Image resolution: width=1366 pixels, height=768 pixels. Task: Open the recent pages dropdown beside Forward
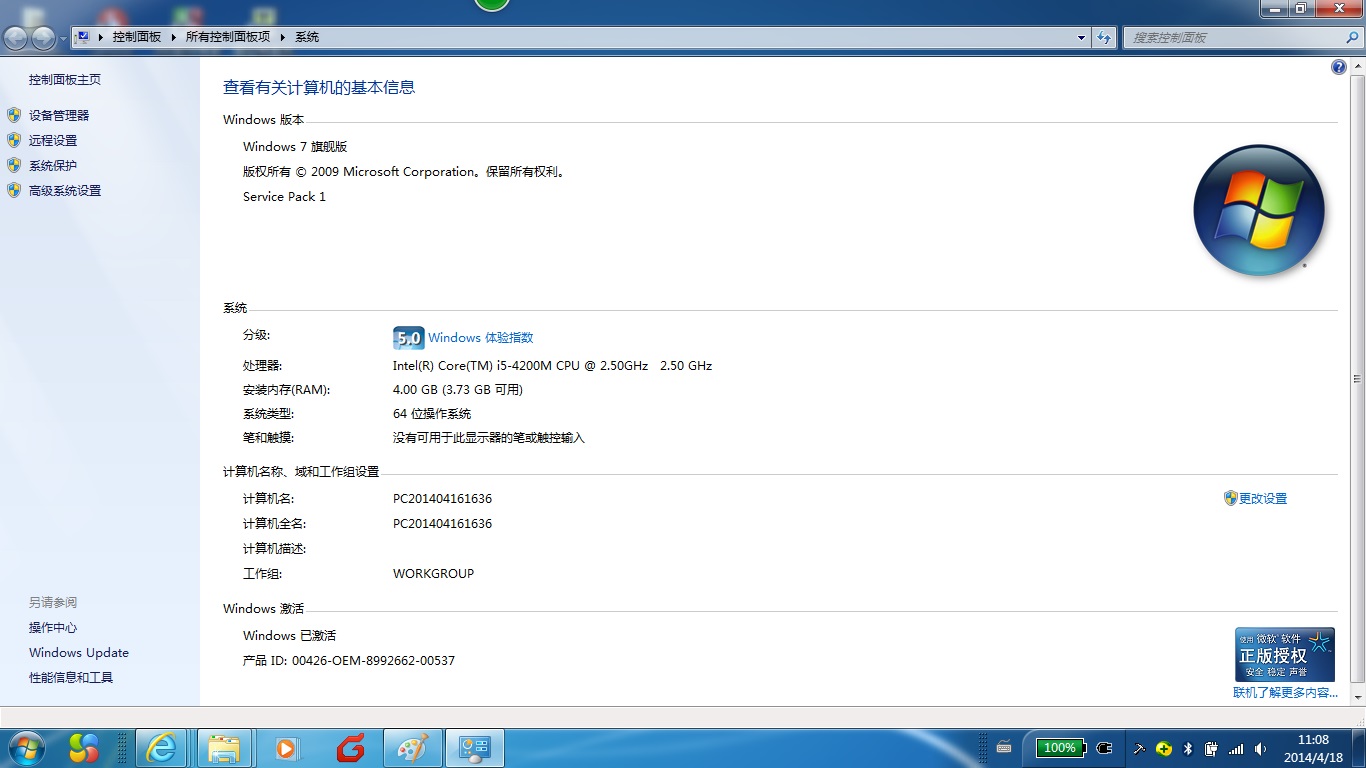pyautogui.click(x=64, y=39)
